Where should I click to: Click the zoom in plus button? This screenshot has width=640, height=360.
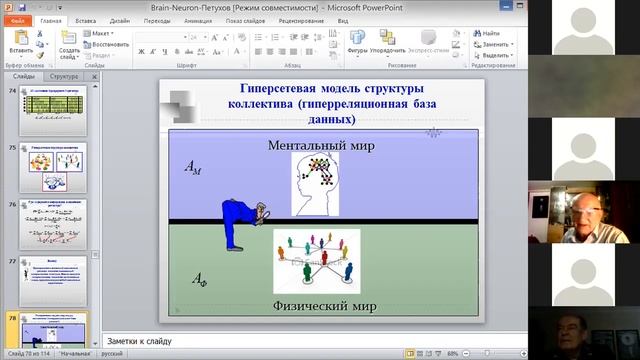point(524,353)
